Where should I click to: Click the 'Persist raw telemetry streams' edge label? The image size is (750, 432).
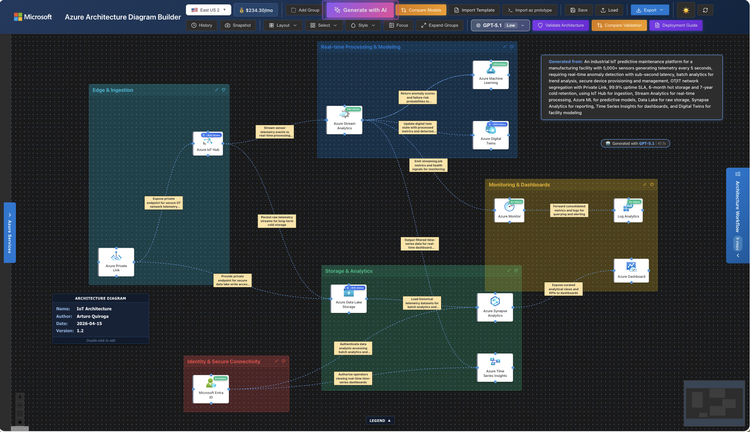click(277, 221)
